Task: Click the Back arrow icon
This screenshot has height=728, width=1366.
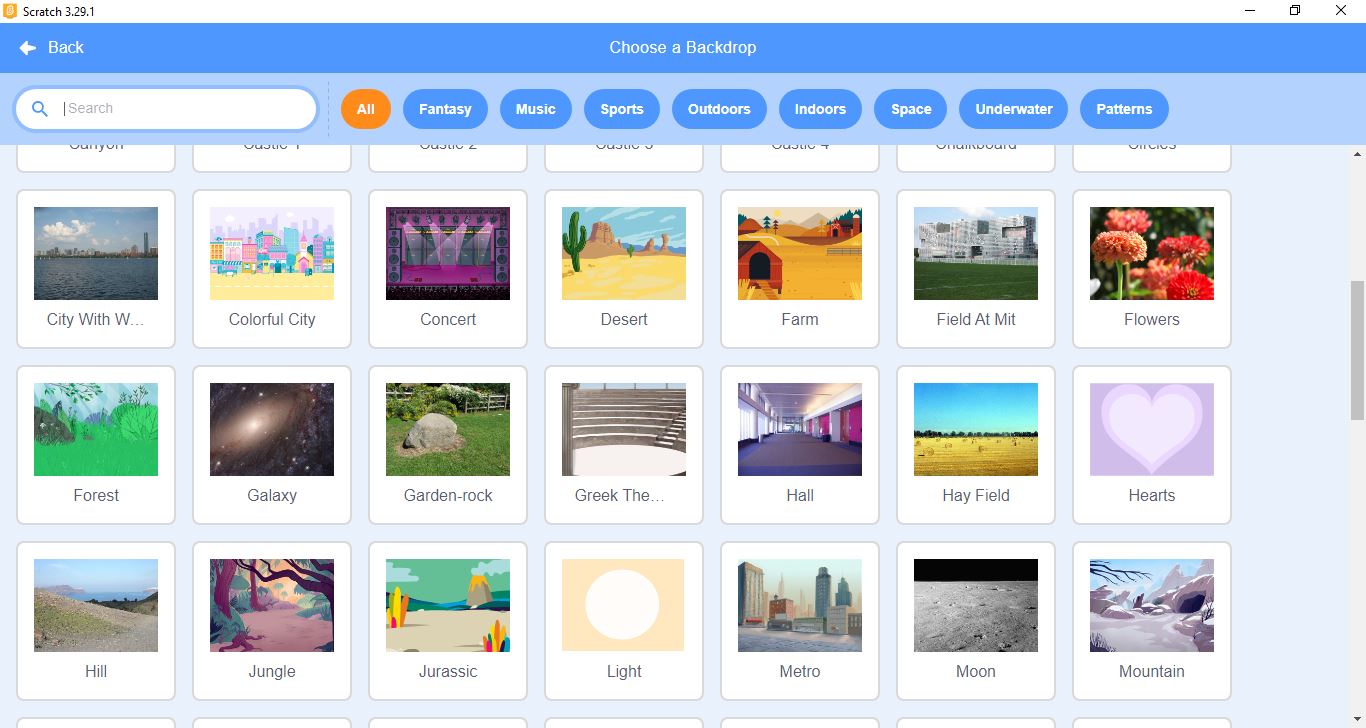Action: 28,47
